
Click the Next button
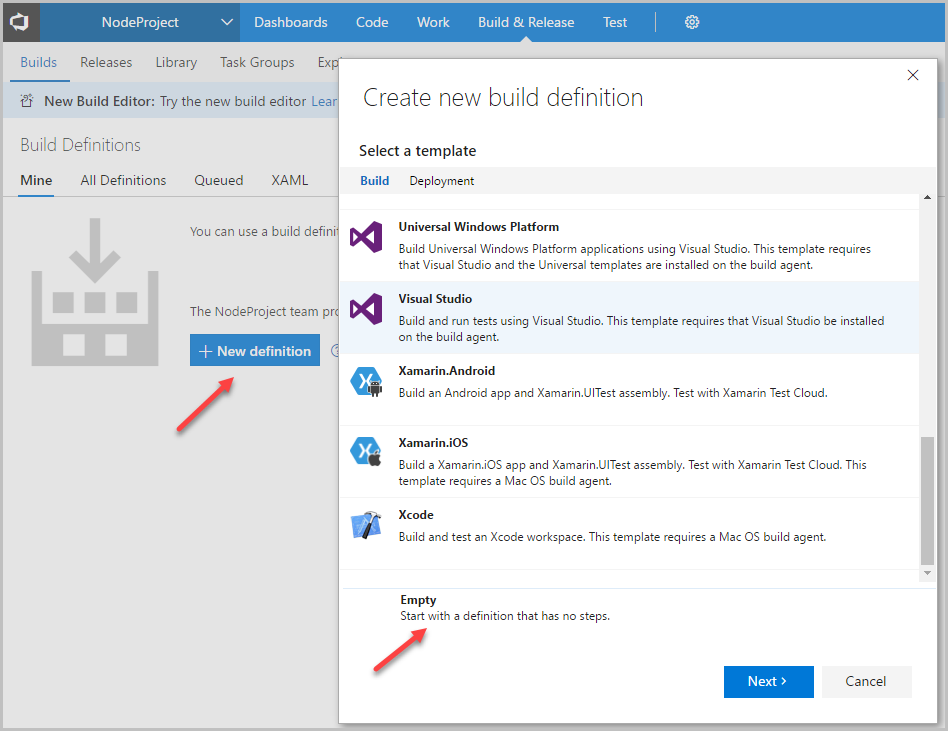[768, 681]
